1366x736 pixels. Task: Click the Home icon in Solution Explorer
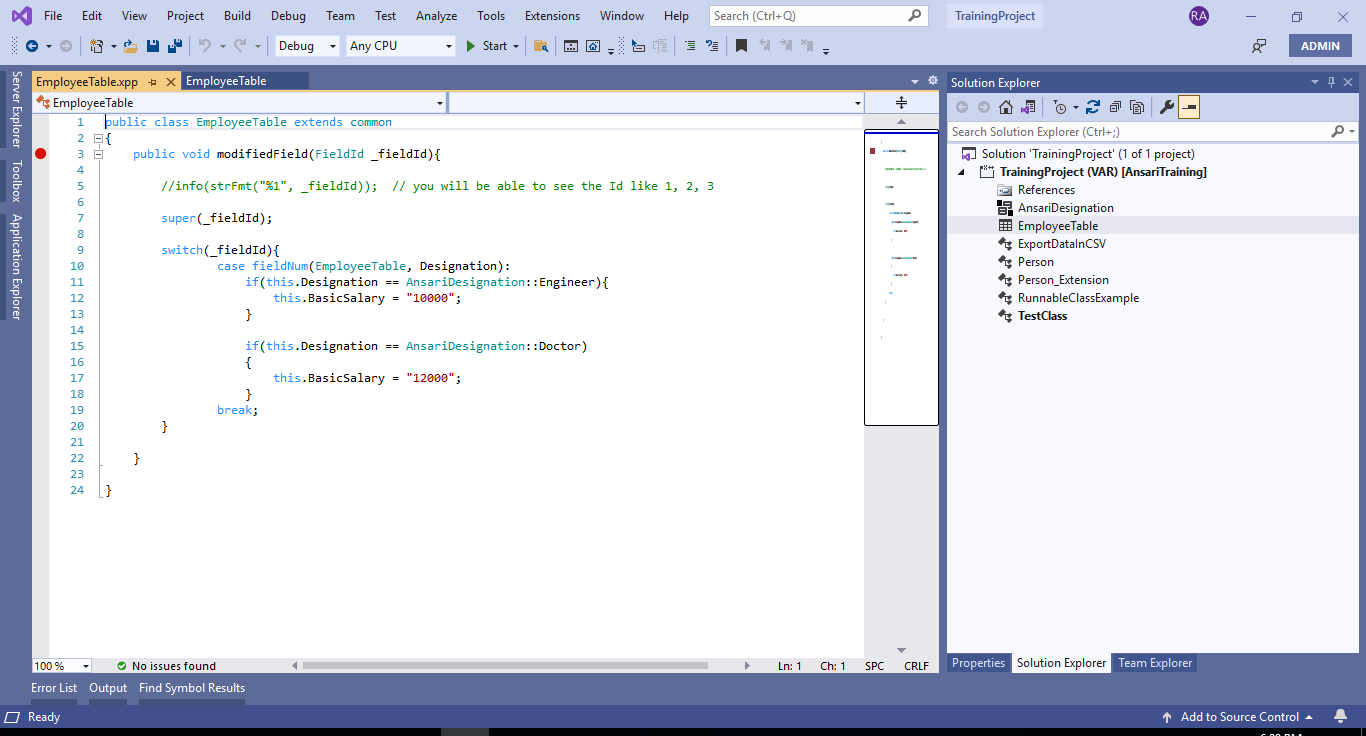(x=1005, y=106)
